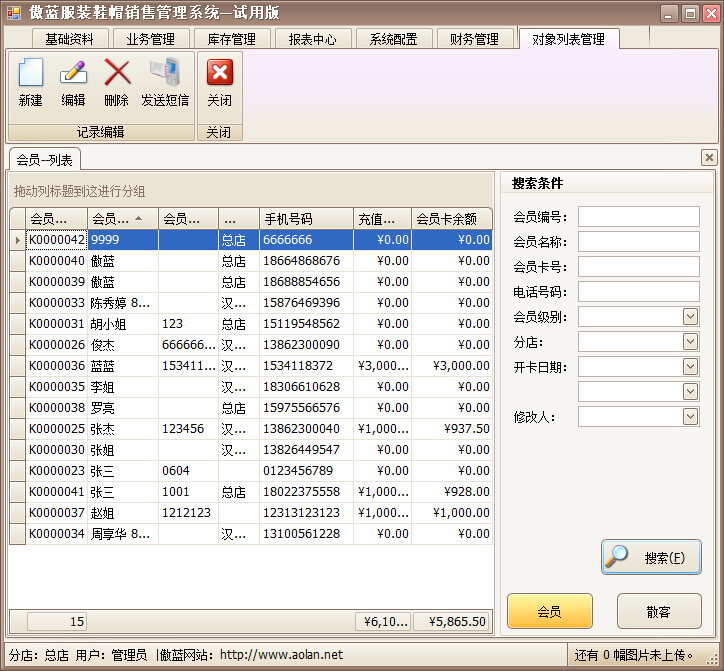
Task: Select the 财务管理 tab
Action: coord(474,39)
